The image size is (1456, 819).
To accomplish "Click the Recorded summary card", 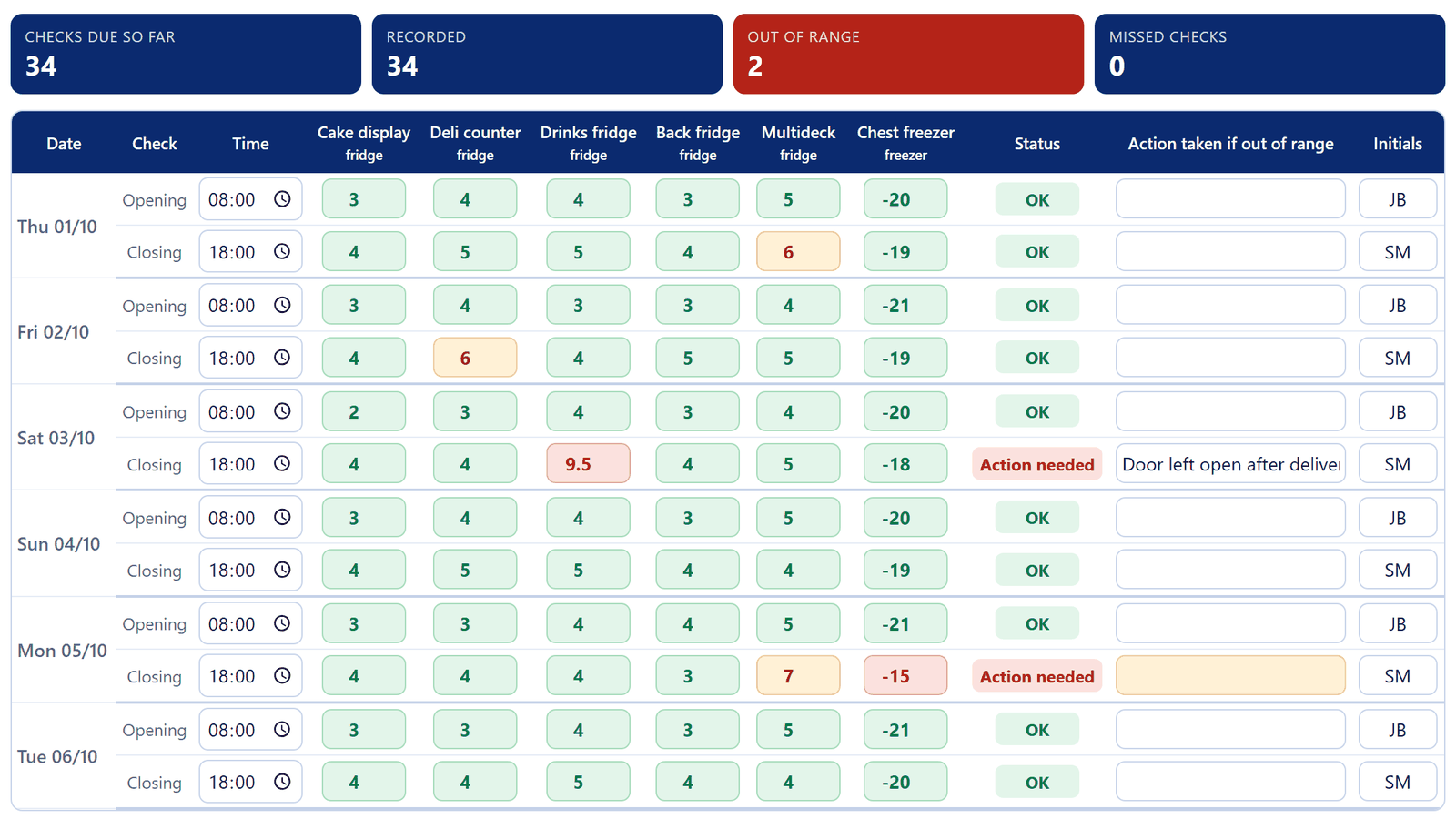I will (x=547, y=54).
